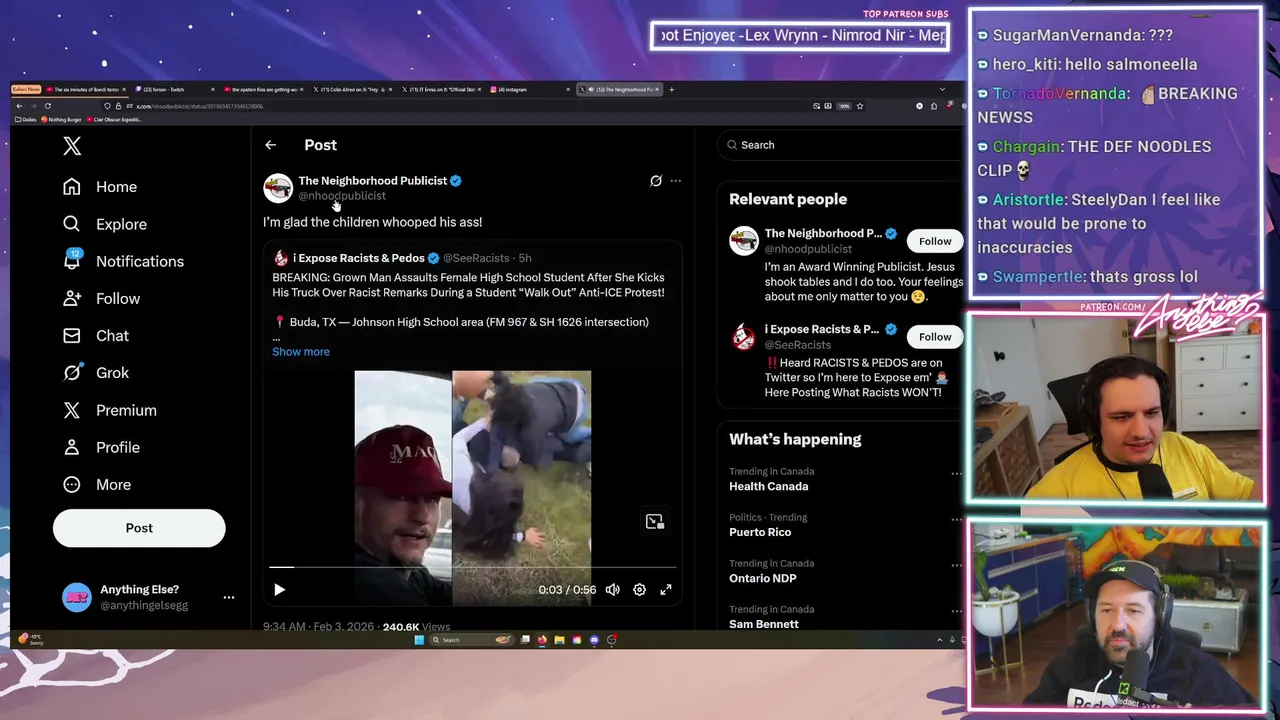This screenshot has height=720, width=1280.
Task: Go to the Profile page
Action: coord(100,447)
